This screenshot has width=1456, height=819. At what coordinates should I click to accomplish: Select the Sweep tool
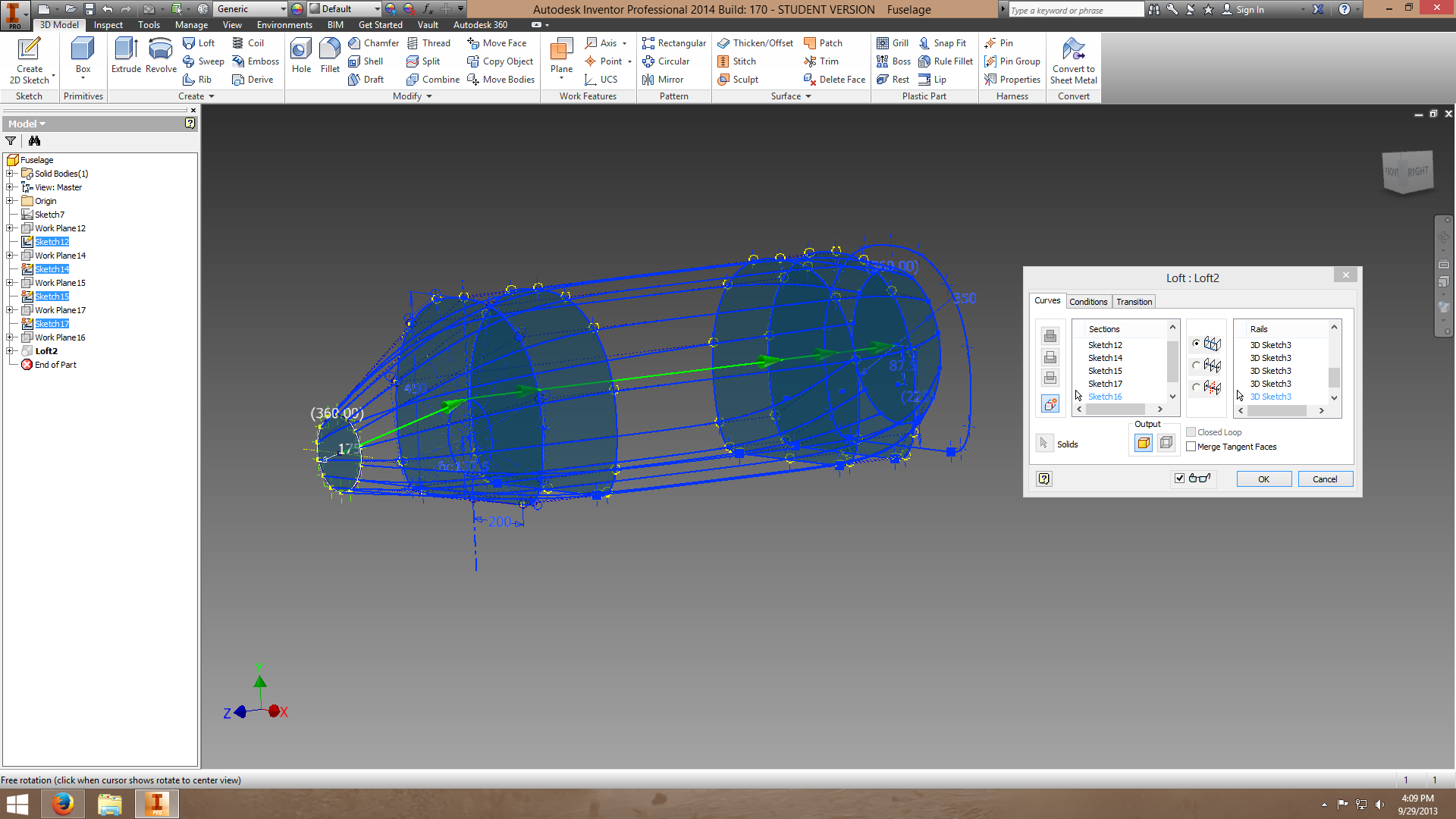click(203, 61)
